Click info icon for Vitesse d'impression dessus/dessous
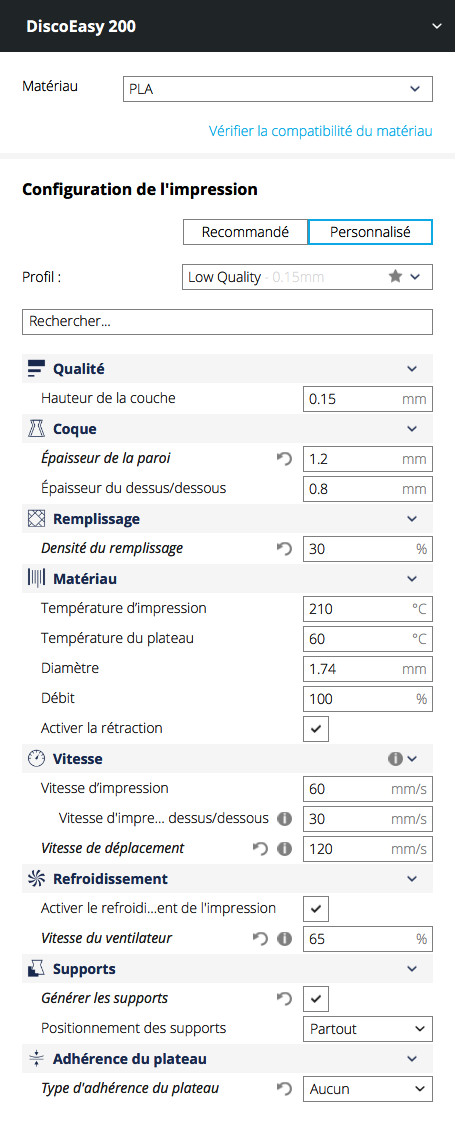The image size is (455, 1125). [x=284, y=819]
